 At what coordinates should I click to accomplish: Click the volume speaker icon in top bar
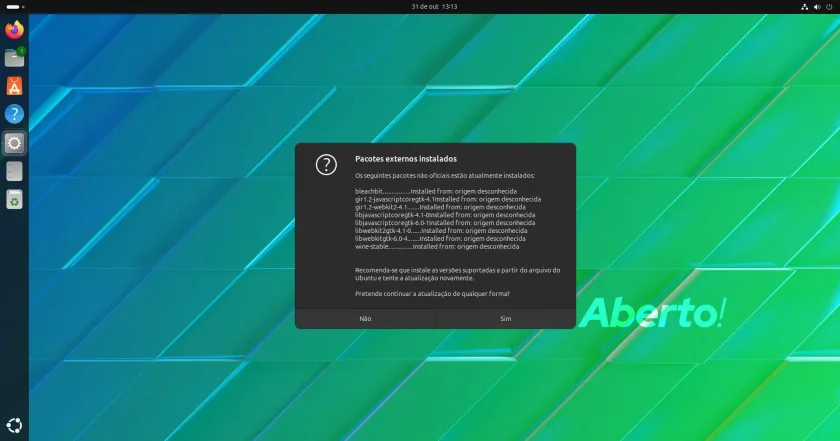tap(817, 6)
